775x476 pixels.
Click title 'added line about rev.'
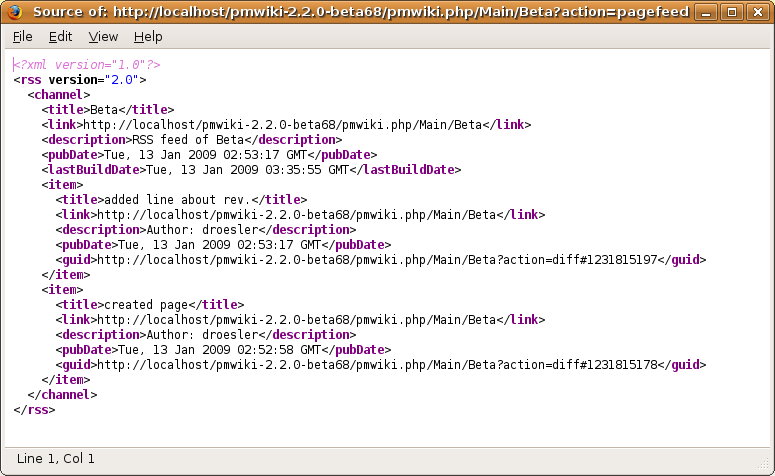[181, 200]
